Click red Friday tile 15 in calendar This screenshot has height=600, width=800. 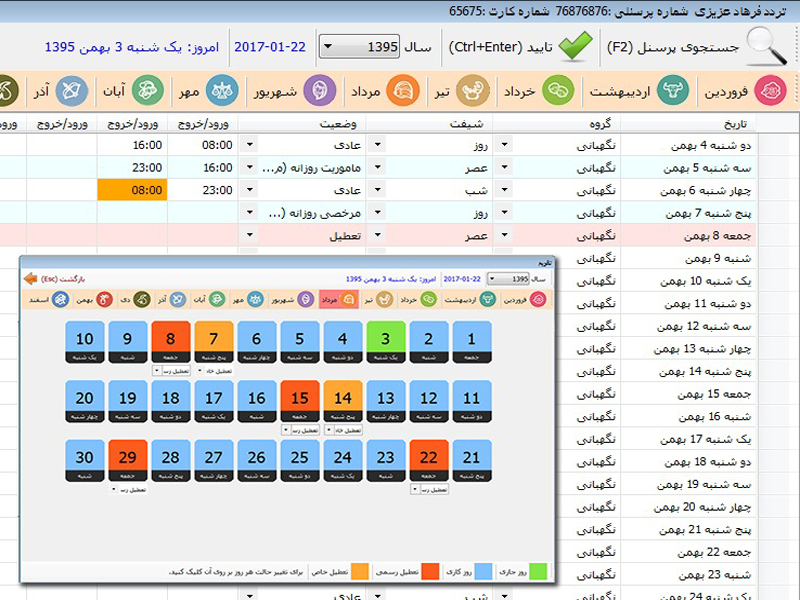point(300,401)
